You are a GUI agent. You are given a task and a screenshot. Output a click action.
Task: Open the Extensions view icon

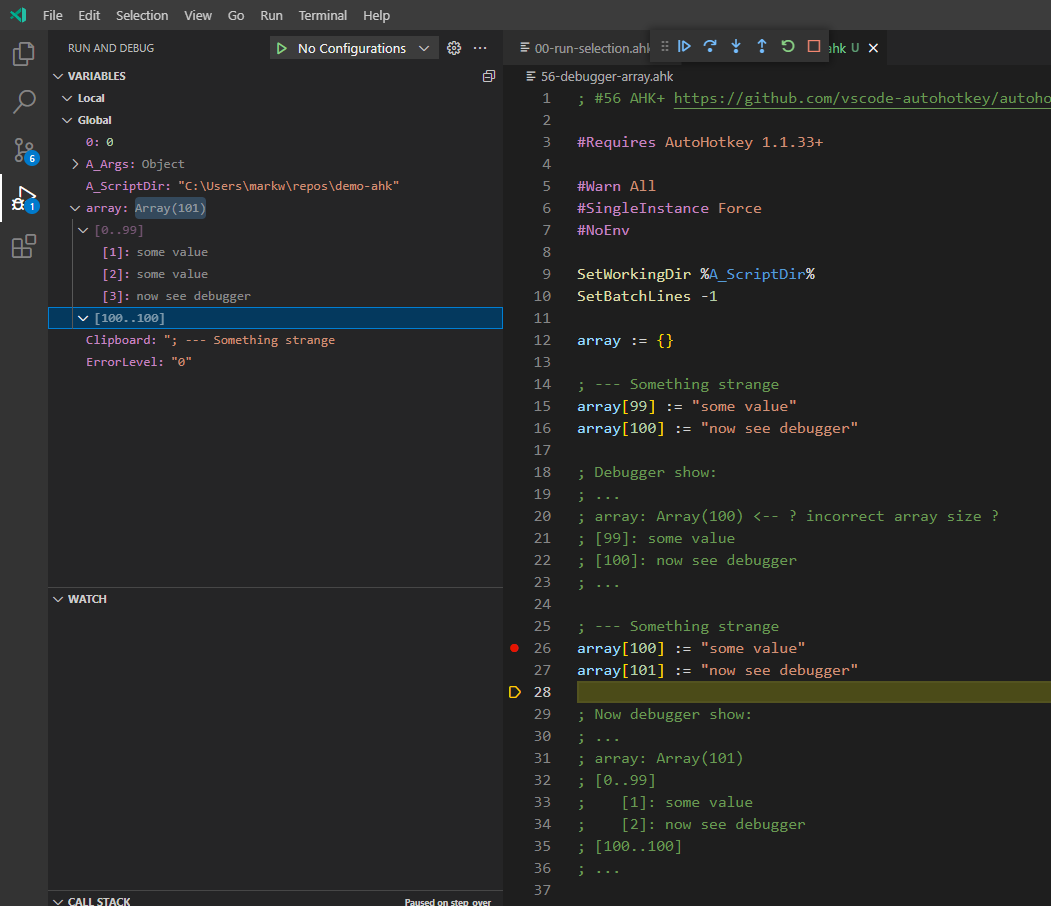coord(24,246)
